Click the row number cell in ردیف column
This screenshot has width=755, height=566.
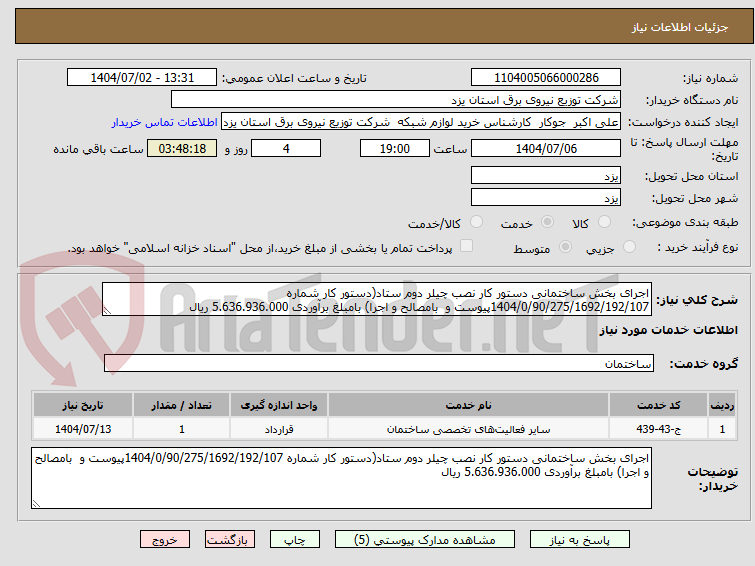722,429
